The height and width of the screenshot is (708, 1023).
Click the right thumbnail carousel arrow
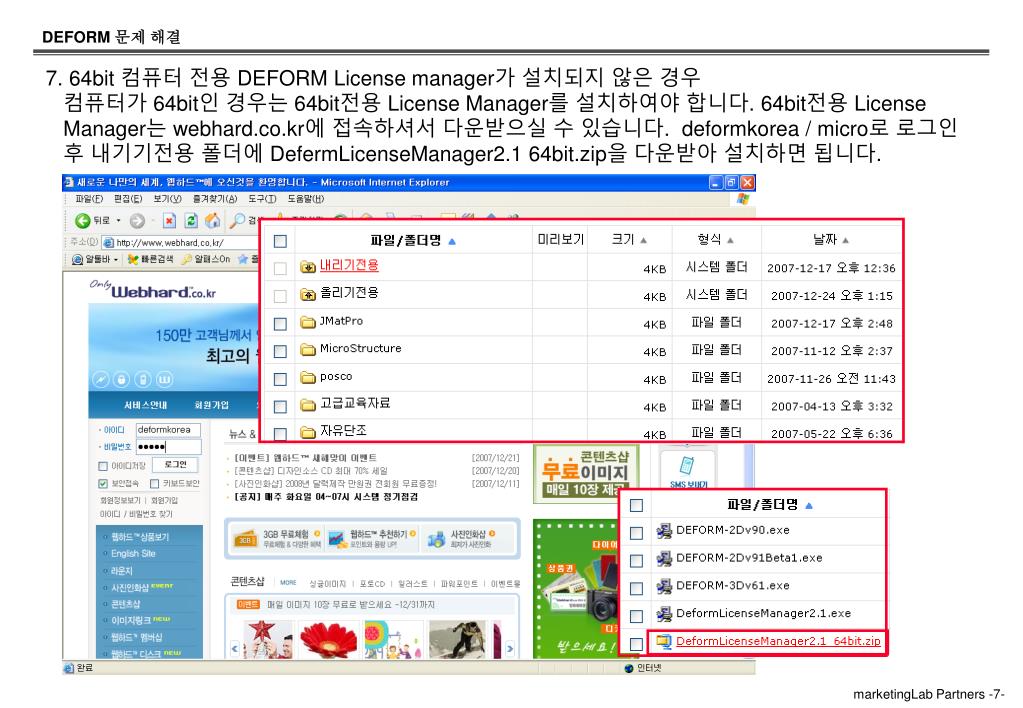coord(510,648)
